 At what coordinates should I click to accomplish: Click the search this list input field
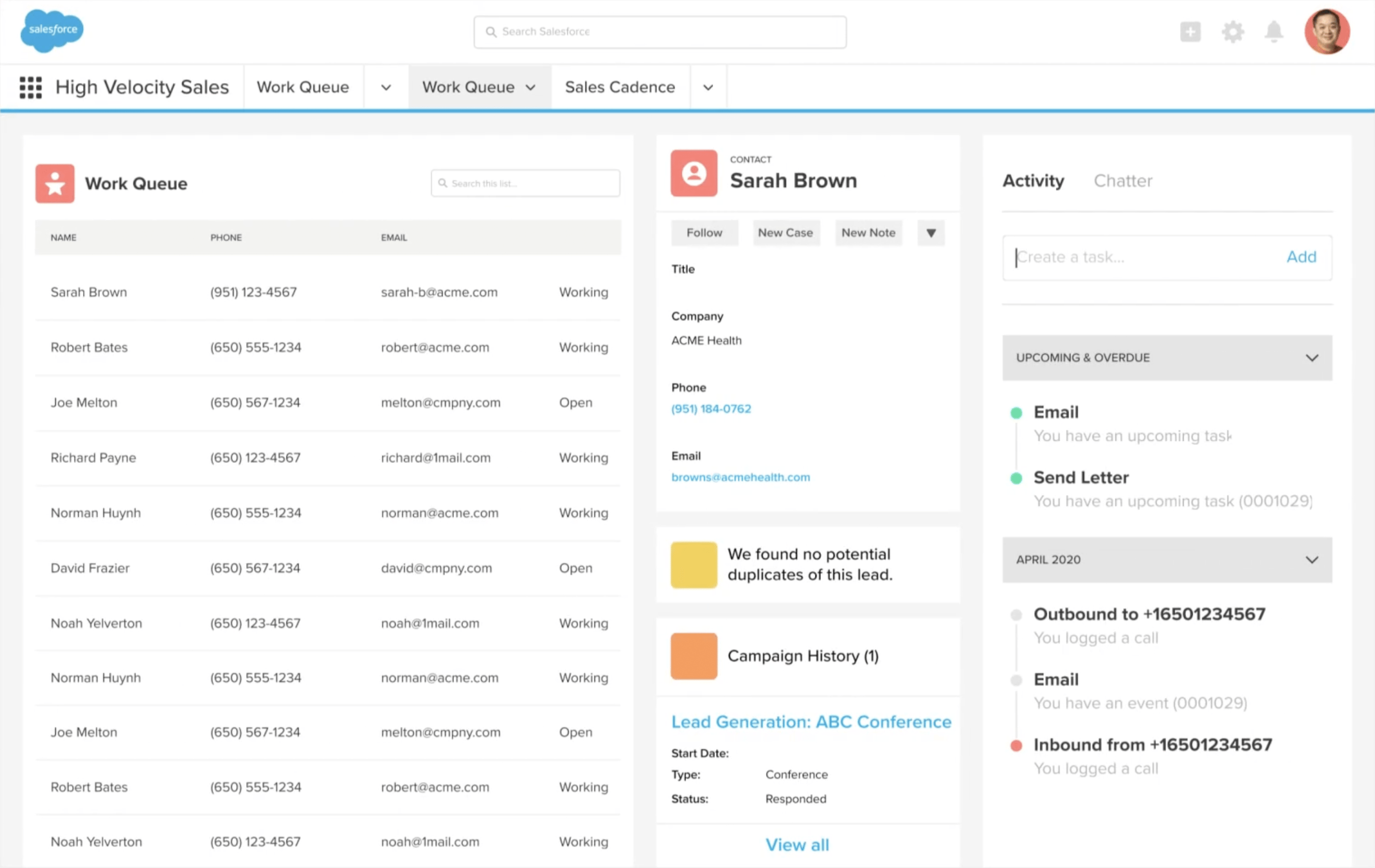pyautogui.click(x=524, y=182)
